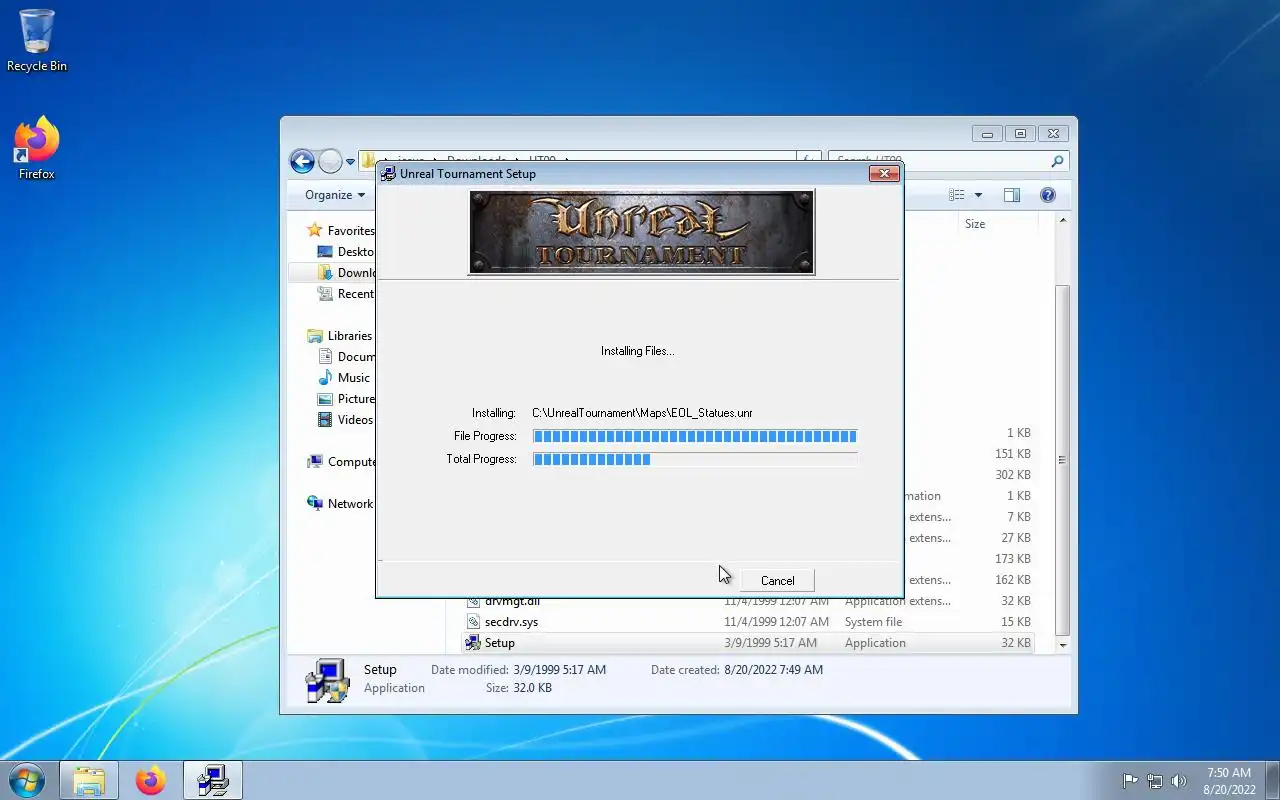The height and width of the screenshot is (800, 1280).
Task: Click the Application type cell of Setup
Action: click(x=875, y=643)
